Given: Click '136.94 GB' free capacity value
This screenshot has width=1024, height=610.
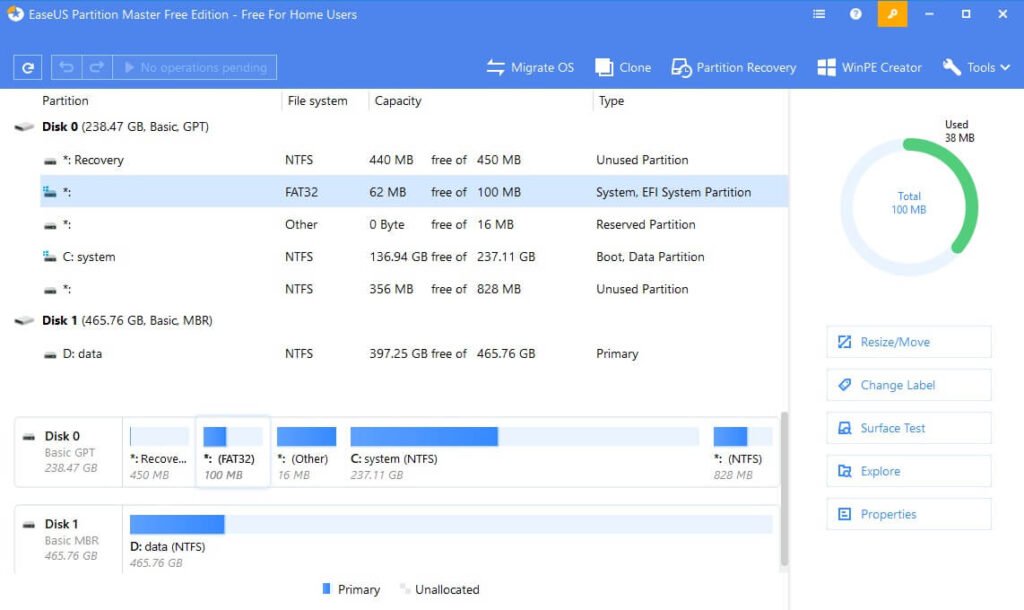Looking at the screenshot, I should [x=398, y=257].
